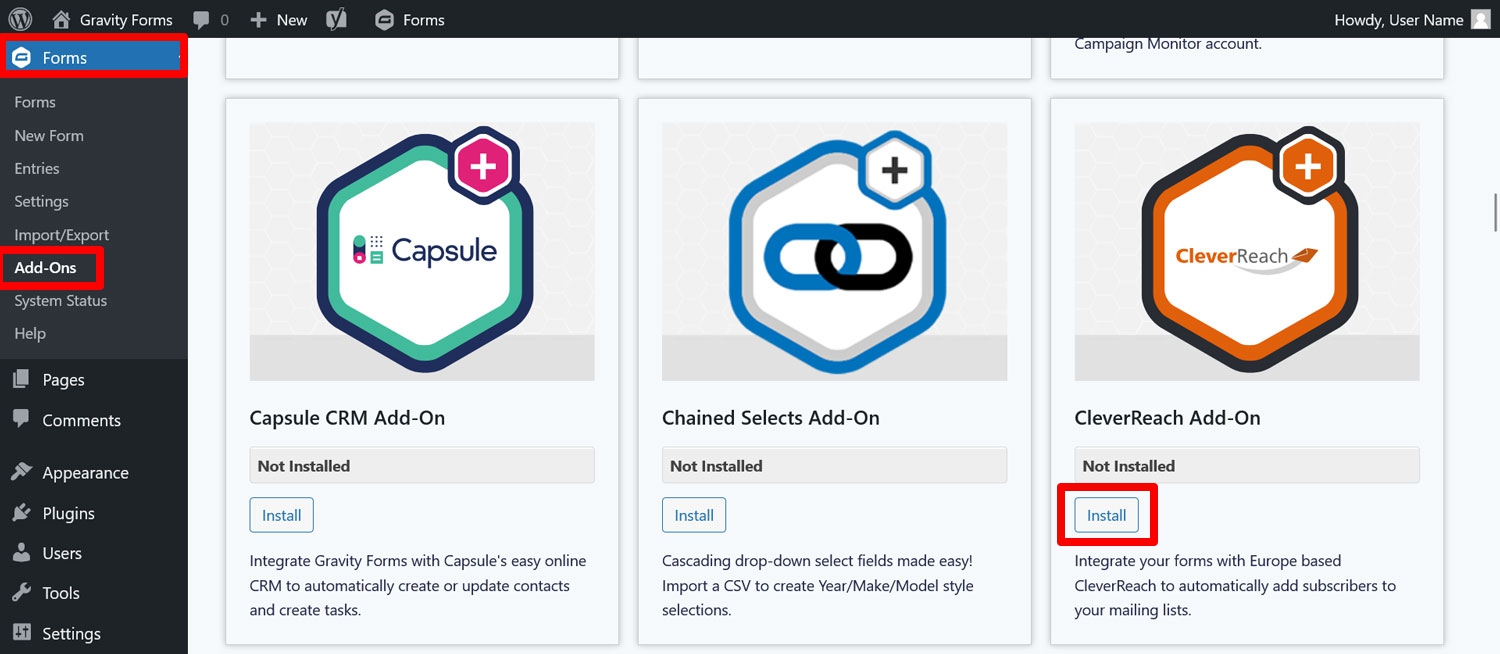1500x654 pixels.
Task: Install the Capsule CRM Add-On
Action: [281, 515]
